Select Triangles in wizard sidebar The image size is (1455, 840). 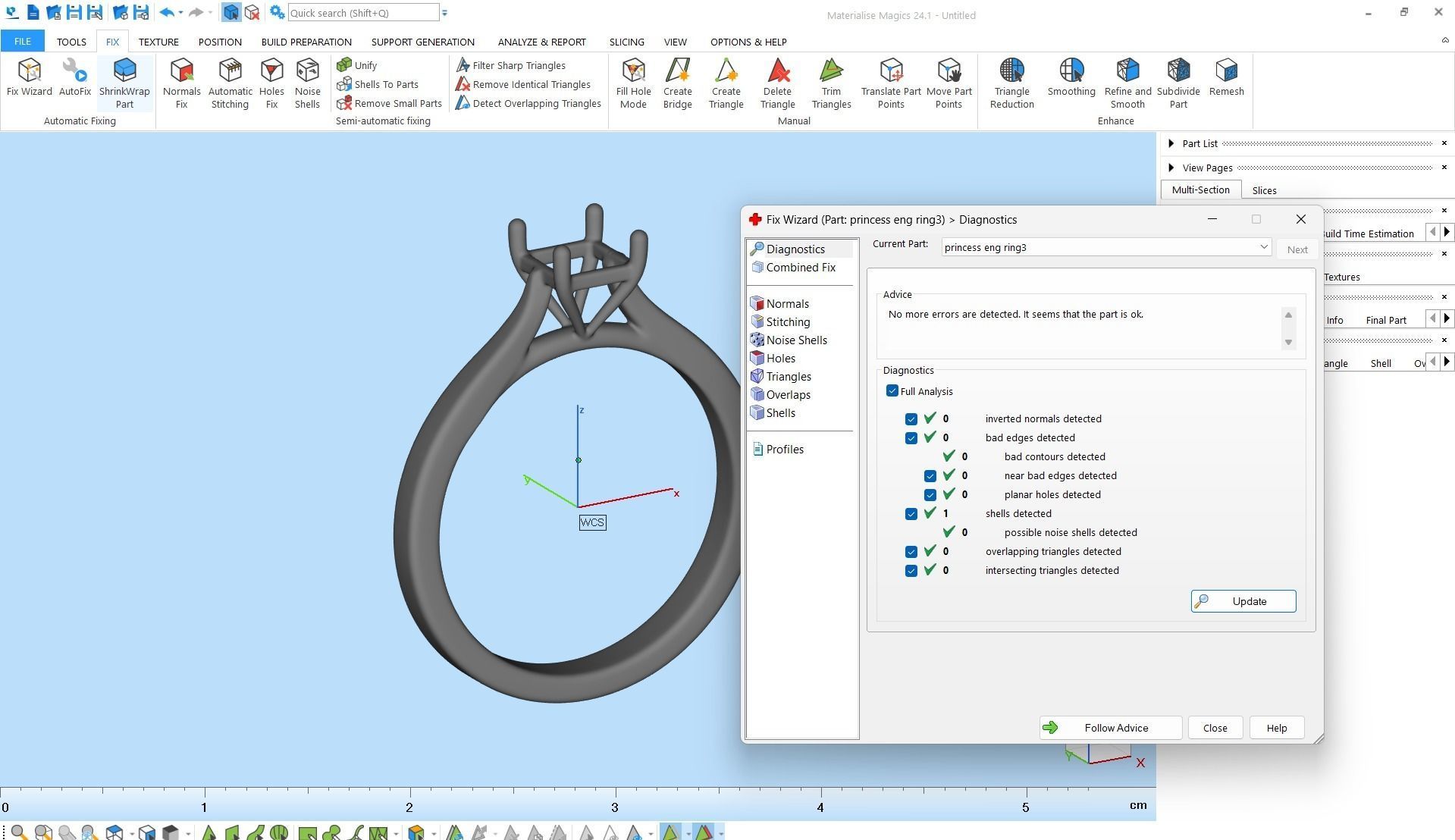[781, 377]
